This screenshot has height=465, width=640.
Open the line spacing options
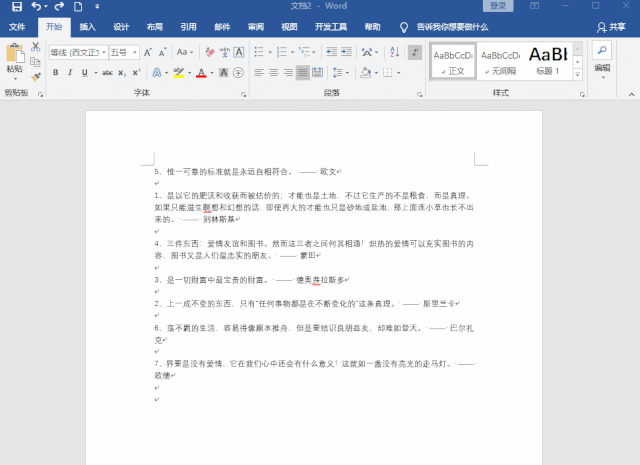pyautogui.click(x=338, y=73)
